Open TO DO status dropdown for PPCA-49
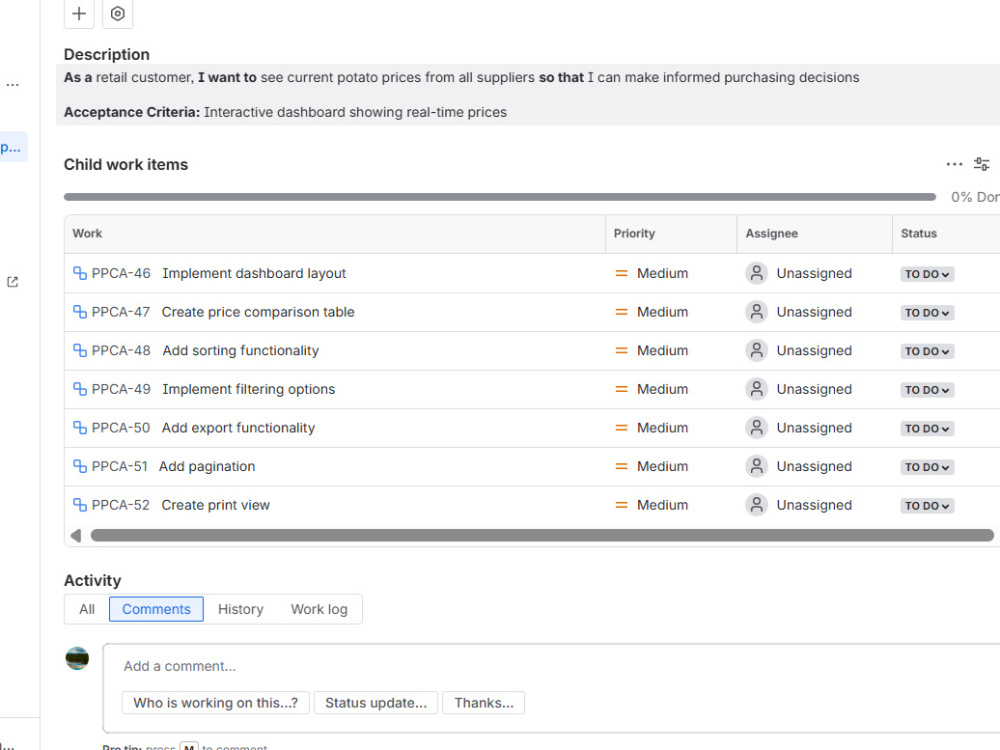1000x750 pixels. [x=927, y=390]
